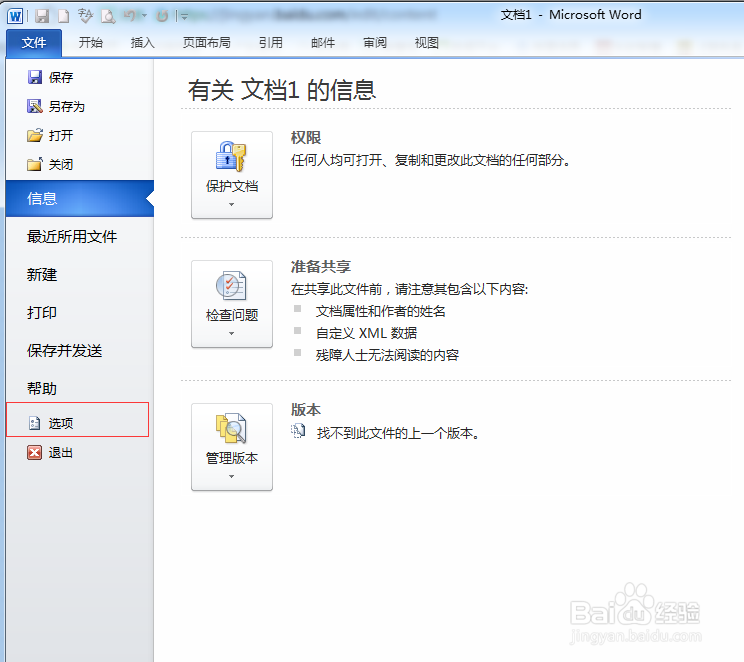Select 信息 (Info) in the File sidebar
The width and height of the screenshot is (744, 662).
pyautogui.click(x=80, y=198)
